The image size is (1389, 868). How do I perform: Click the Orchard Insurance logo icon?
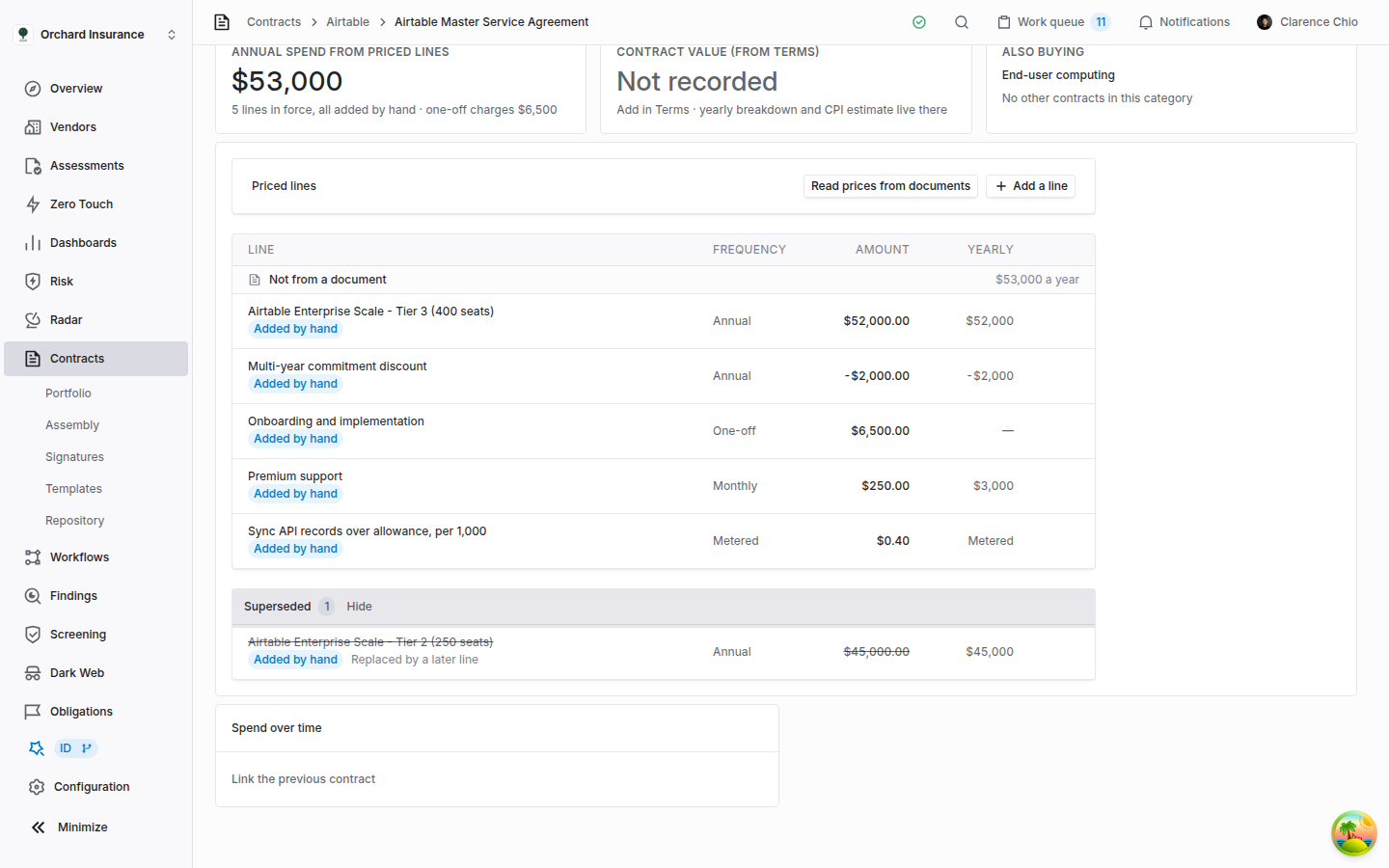(23, 35)
